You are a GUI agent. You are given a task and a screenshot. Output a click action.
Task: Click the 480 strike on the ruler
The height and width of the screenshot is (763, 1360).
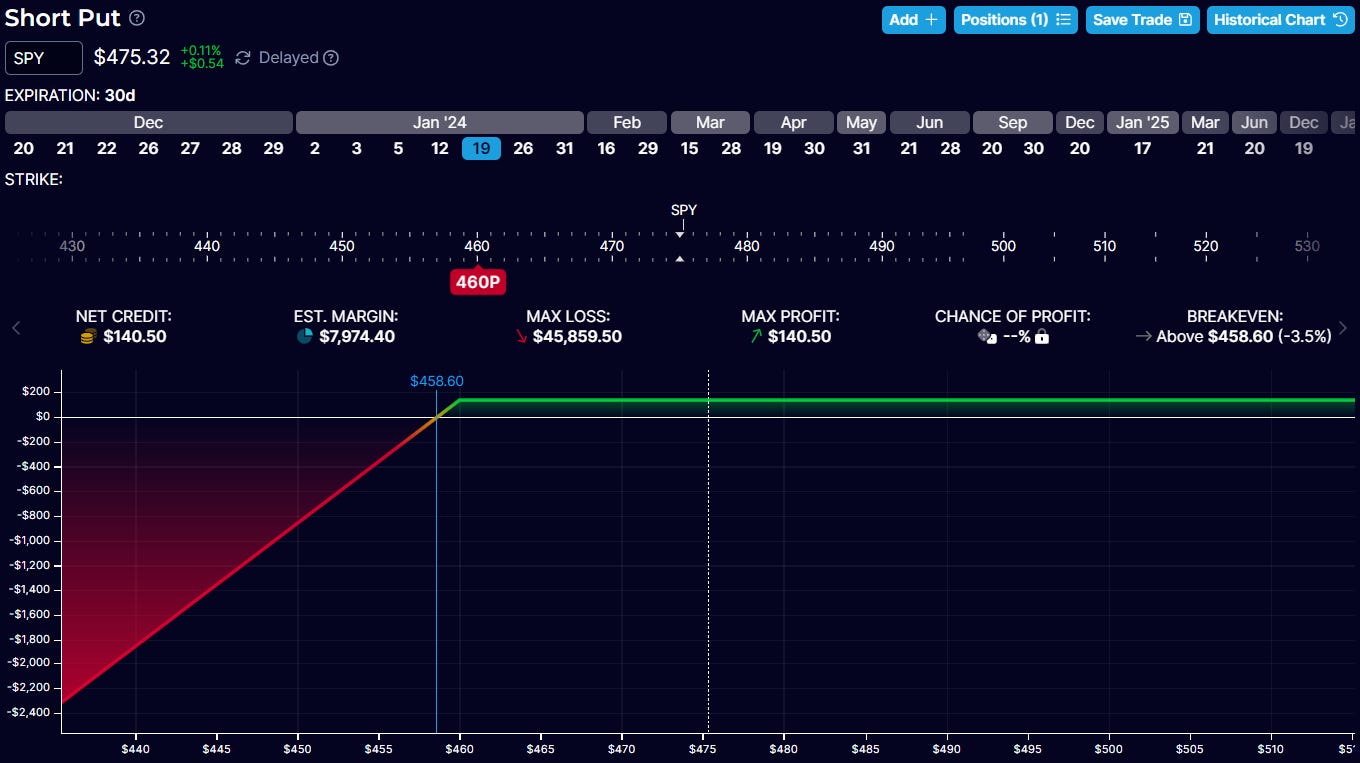click(x=747, y=246)
